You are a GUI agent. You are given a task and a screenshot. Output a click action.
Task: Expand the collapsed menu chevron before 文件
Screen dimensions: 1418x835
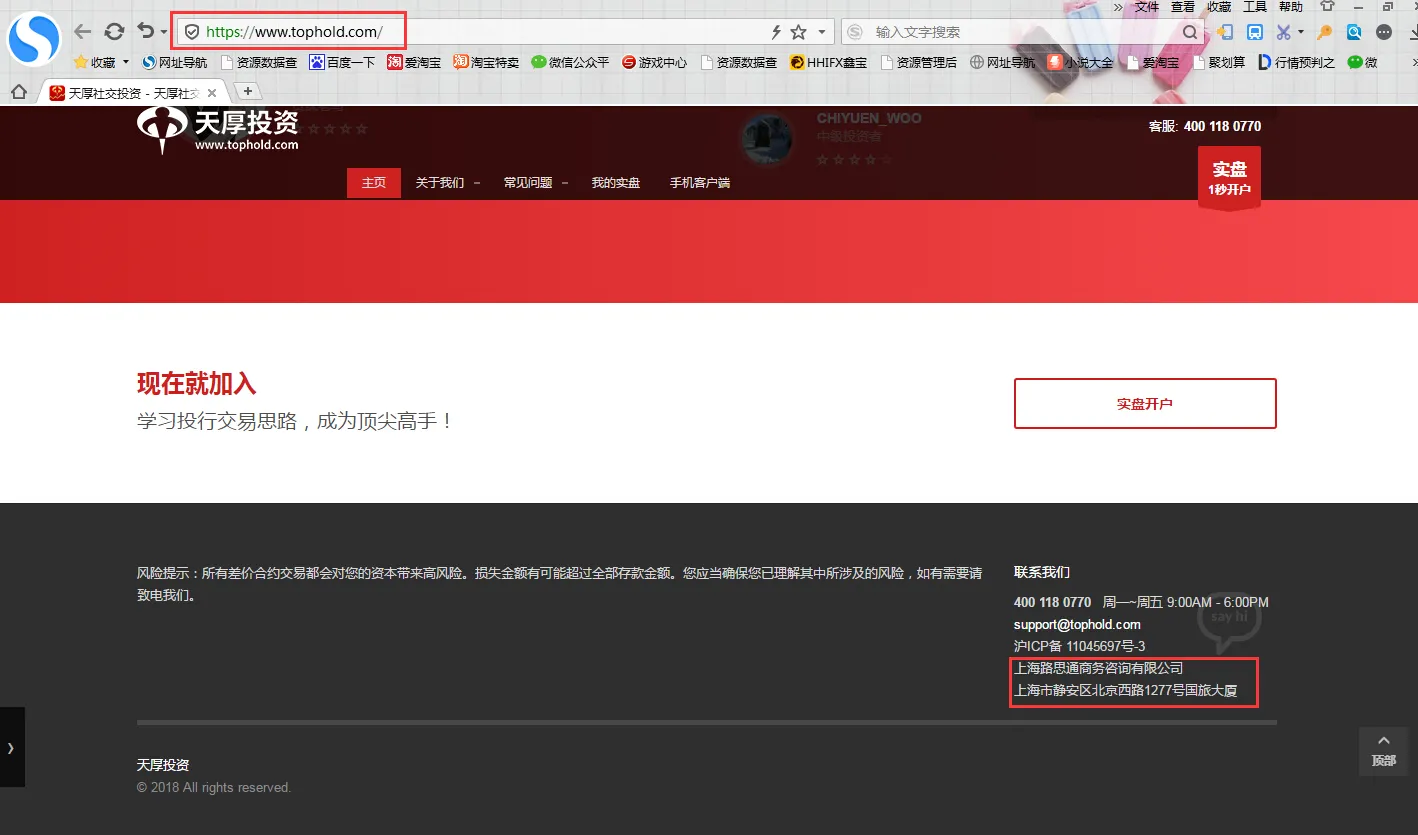pos(1118,7)
